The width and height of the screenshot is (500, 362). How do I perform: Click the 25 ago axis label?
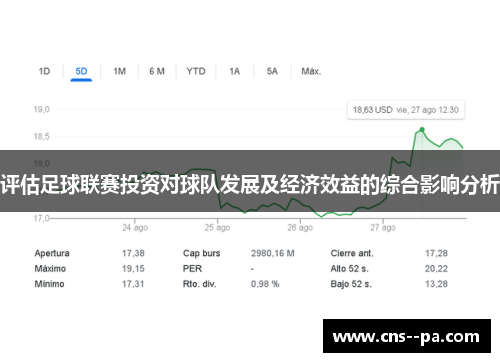[x=217, y=228]
